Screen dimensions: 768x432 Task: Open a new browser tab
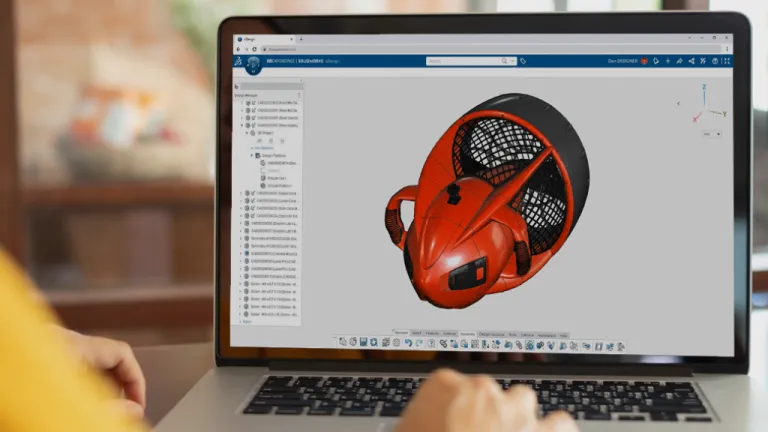(x=301, y=39)
